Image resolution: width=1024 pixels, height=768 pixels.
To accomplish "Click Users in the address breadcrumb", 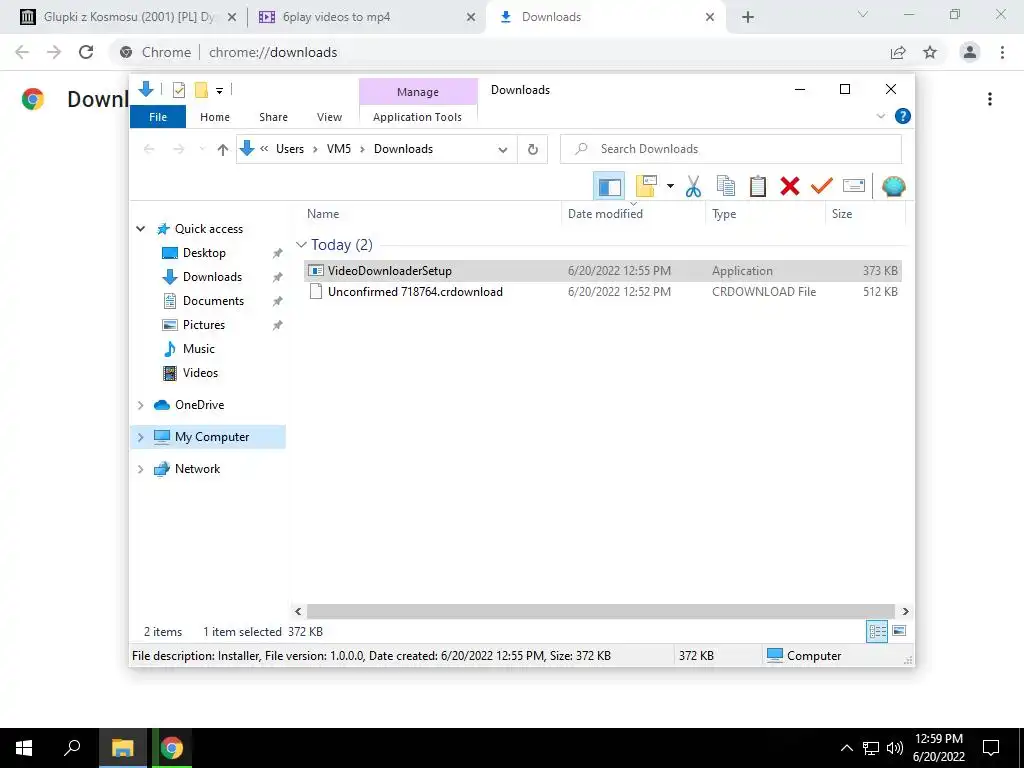I will [x=289, y=149].
